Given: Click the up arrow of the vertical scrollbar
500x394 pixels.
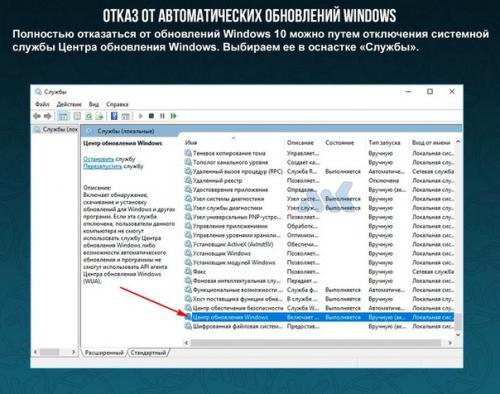Looking at the screenshot, I should tap(458, 142).
